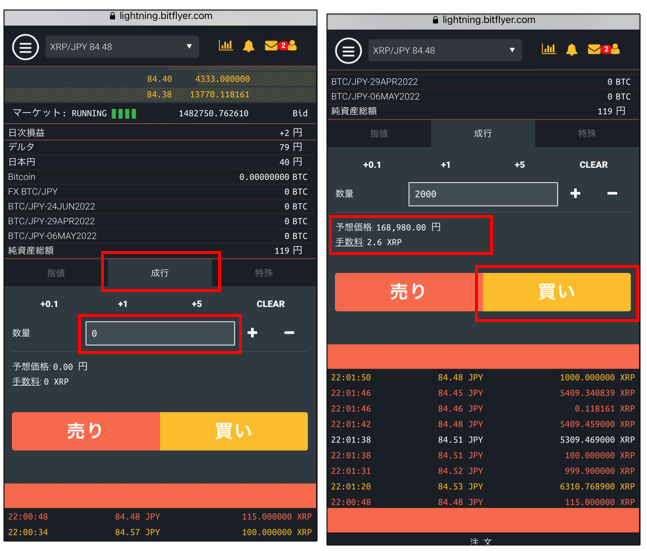Click CLEAR button in left screenshot
This screenshot has height=551, width=647.
(271, 304)
